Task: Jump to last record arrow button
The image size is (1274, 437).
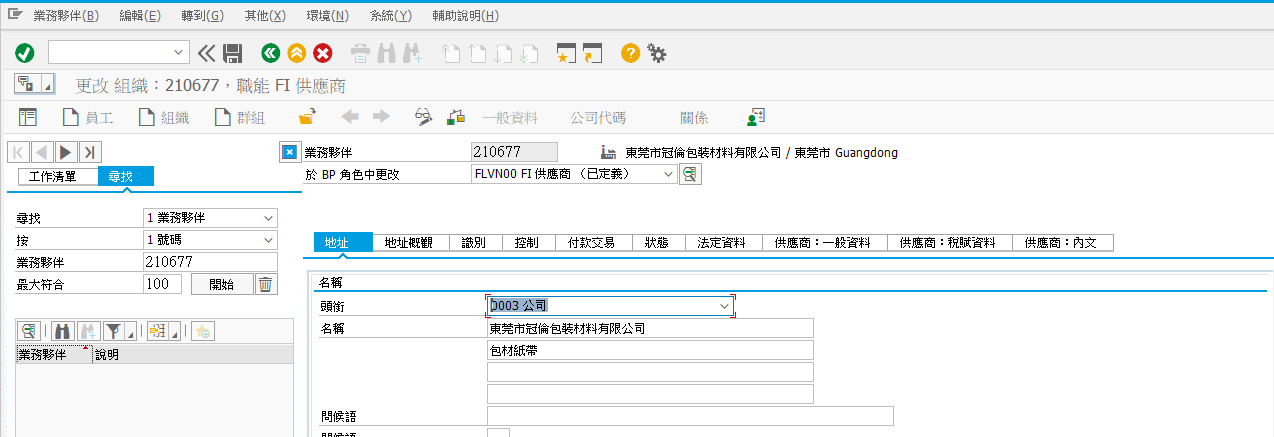Action: click(x=90, y=152)
